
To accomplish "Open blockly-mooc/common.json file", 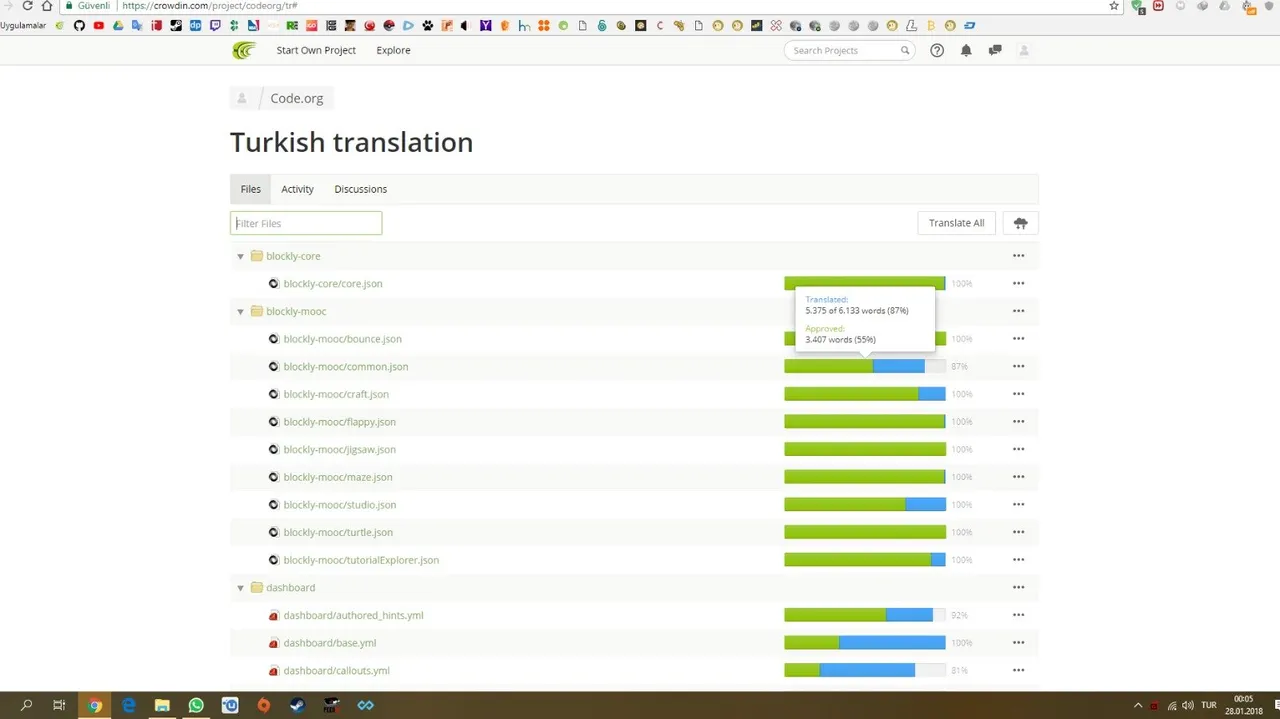I will [346, 367].
